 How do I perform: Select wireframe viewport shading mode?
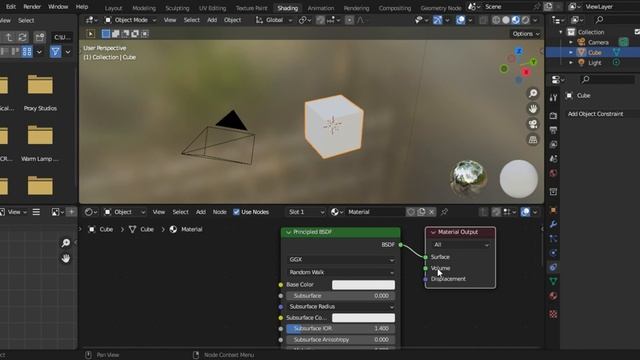(496, 20)
